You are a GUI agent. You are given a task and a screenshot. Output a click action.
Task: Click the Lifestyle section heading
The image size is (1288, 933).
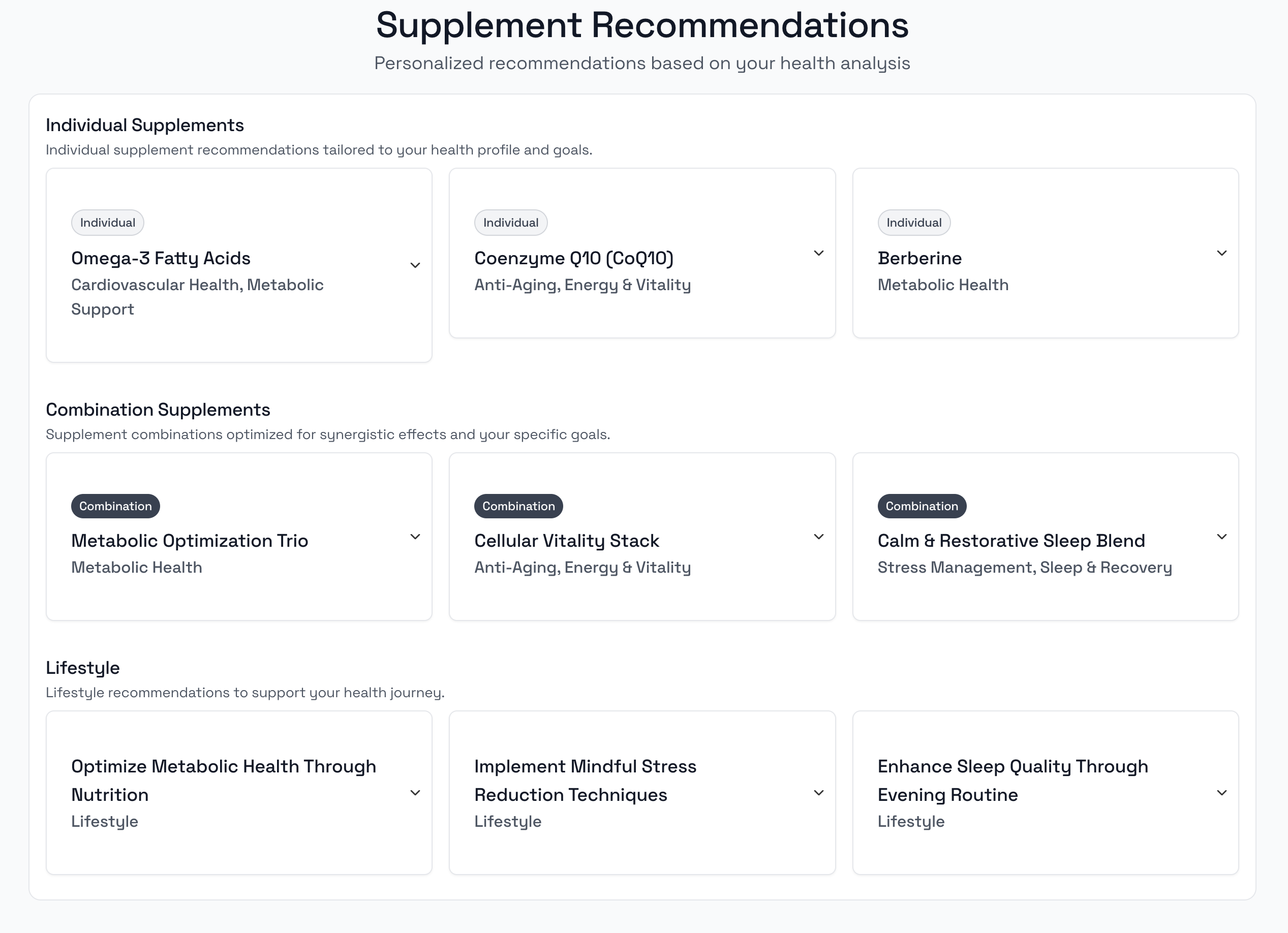83,668
